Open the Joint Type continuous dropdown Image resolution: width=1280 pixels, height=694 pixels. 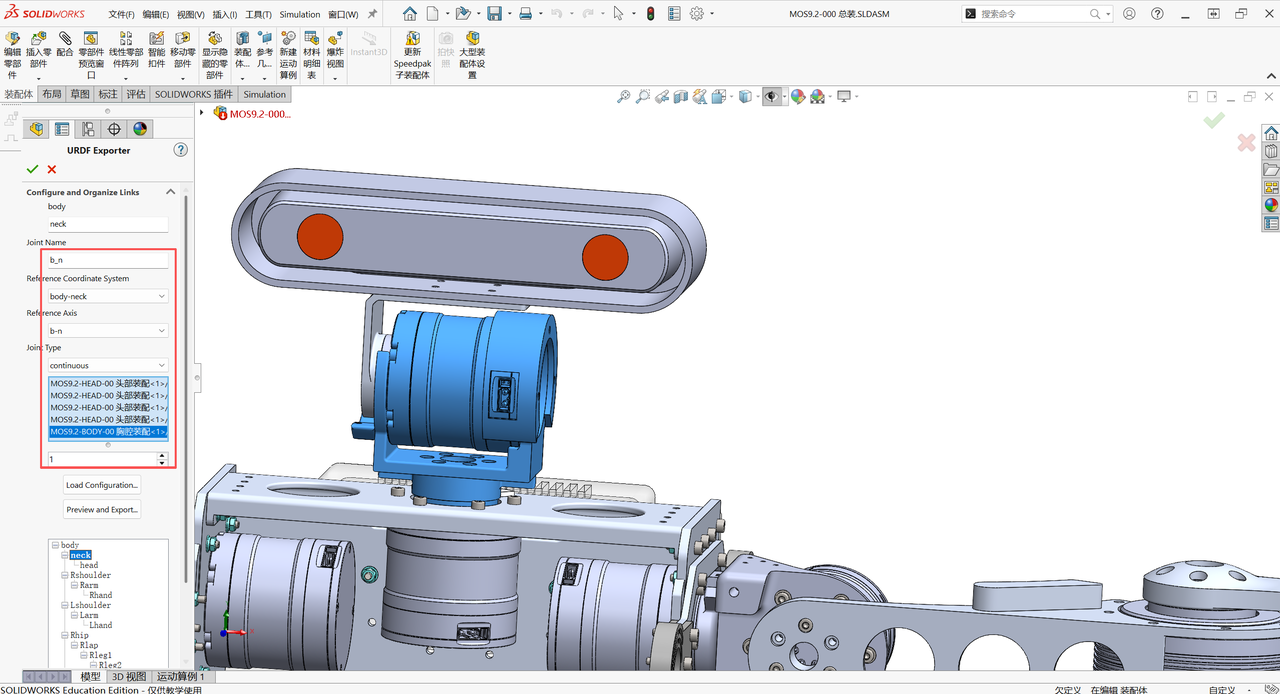[x=108, y=365]
